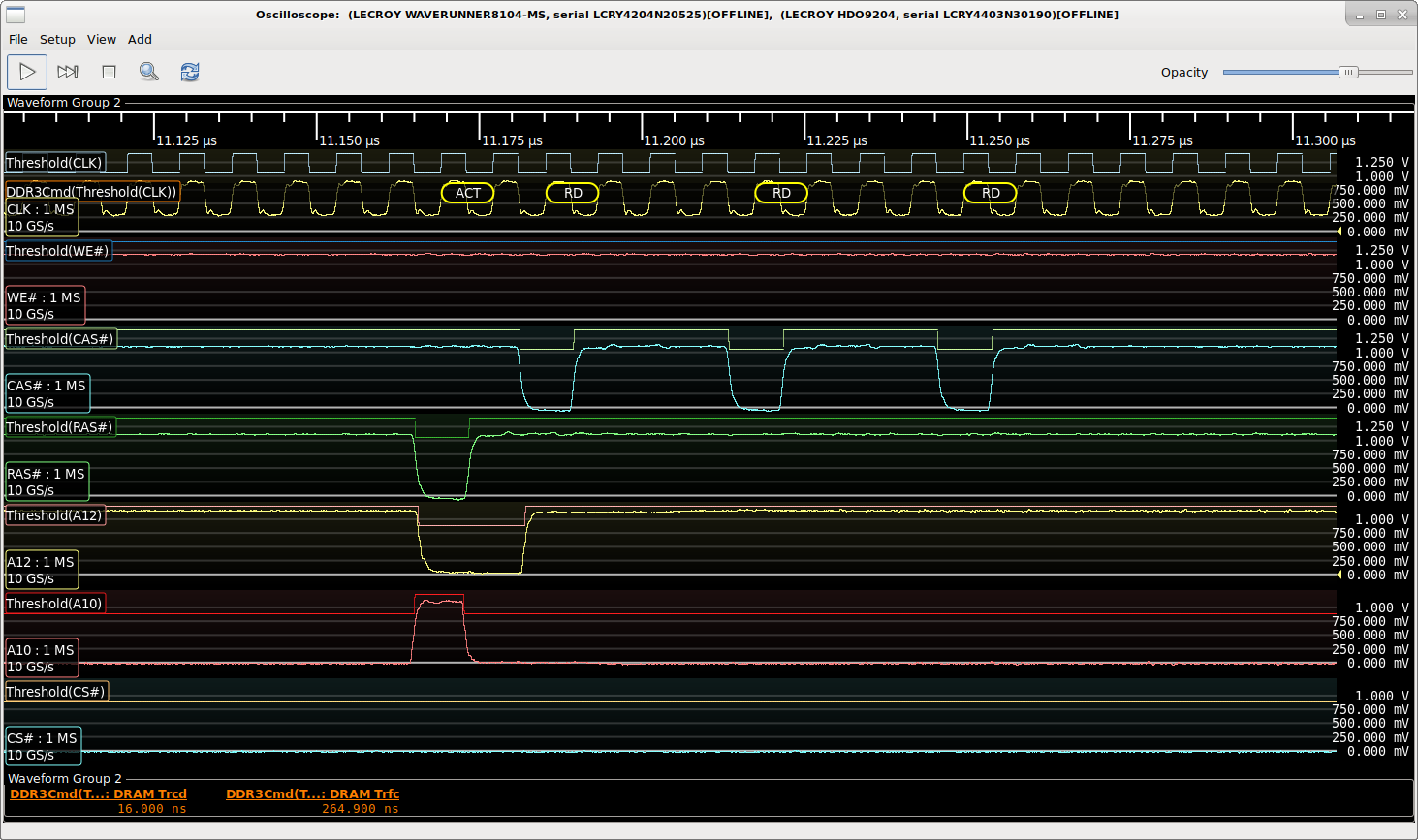Image resolution: width=1418 pixels, height=840 pixels.
Task: Click the 11.125 µs timeline label
Action: (x=187, y=140)
